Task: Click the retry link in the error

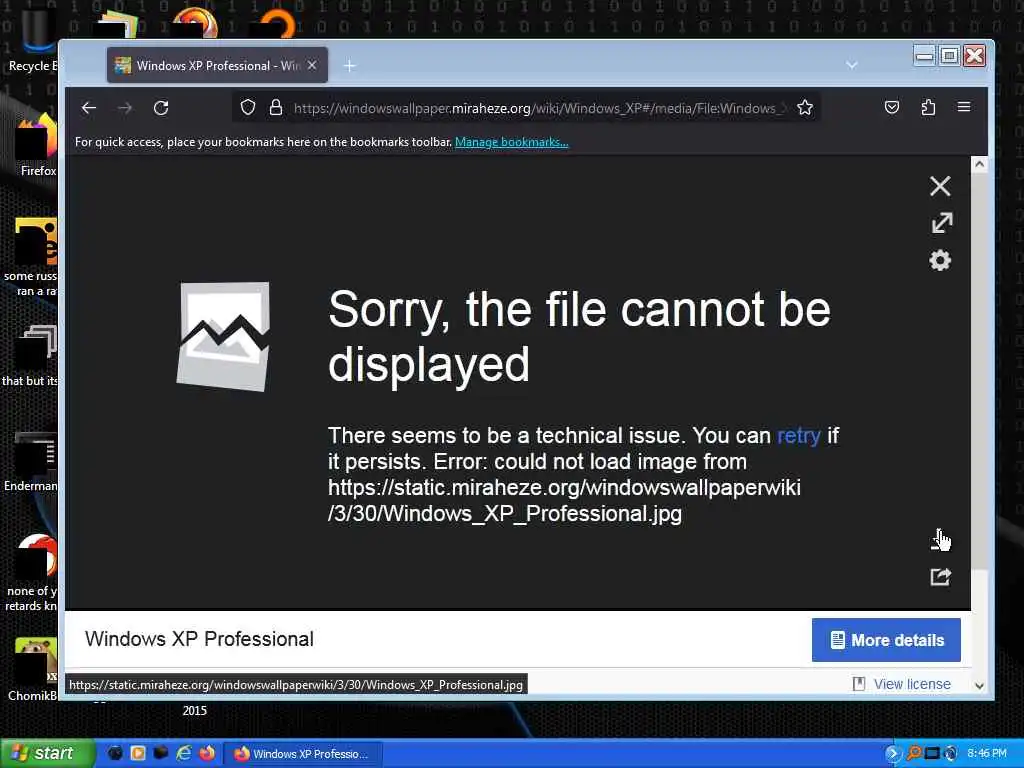Action: click(x=799, y=436)
